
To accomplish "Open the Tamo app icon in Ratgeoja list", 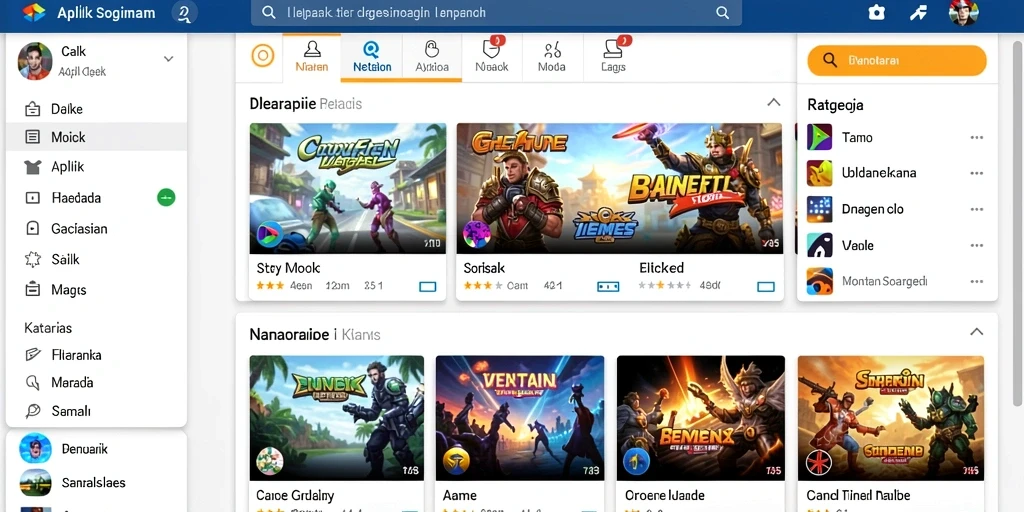I will 819,137.
